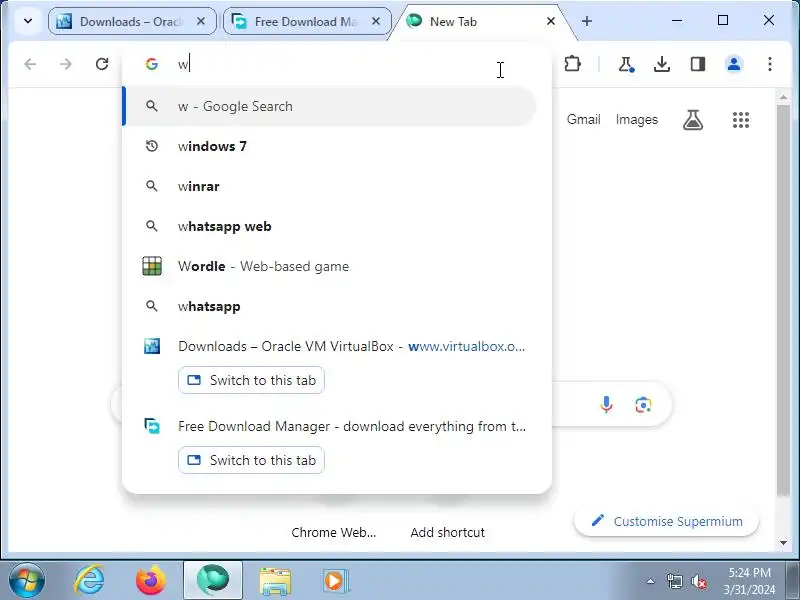Image resolution: width=800 pixels, height=600 pixels.
Task: Click the windows 7 history clock icon
Action: 152,146
